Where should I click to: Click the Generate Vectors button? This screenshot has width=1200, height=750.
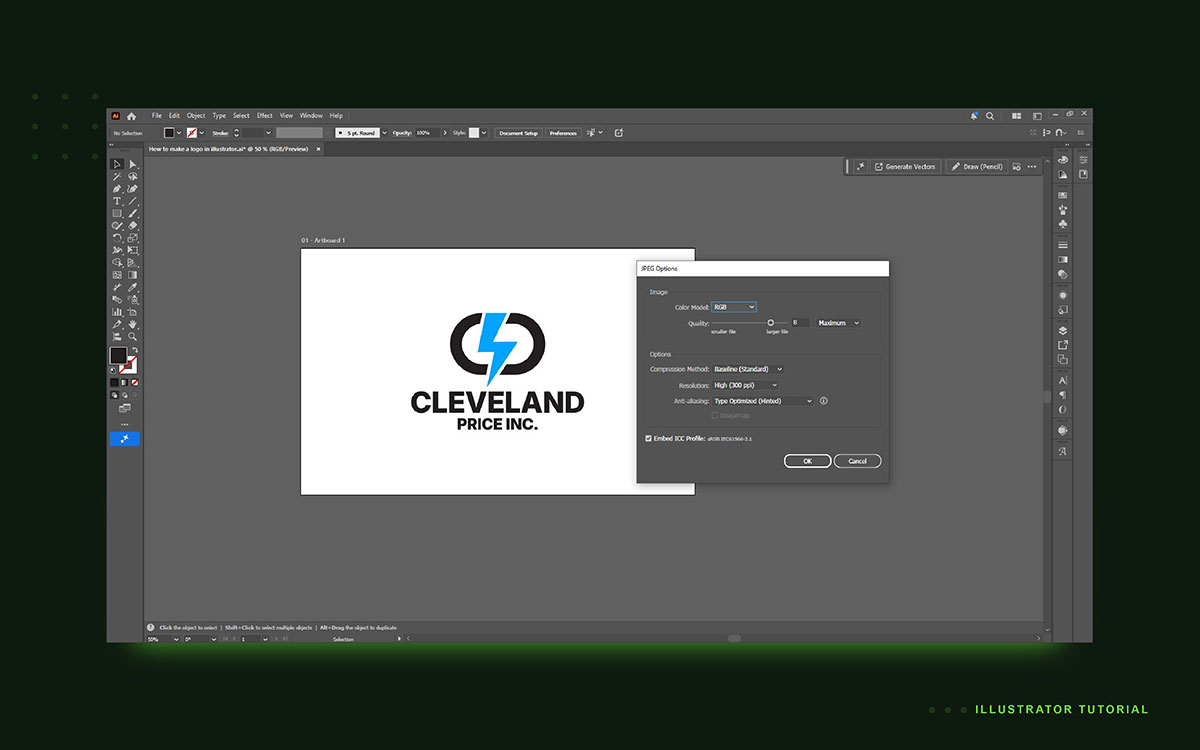coord(905,167)
